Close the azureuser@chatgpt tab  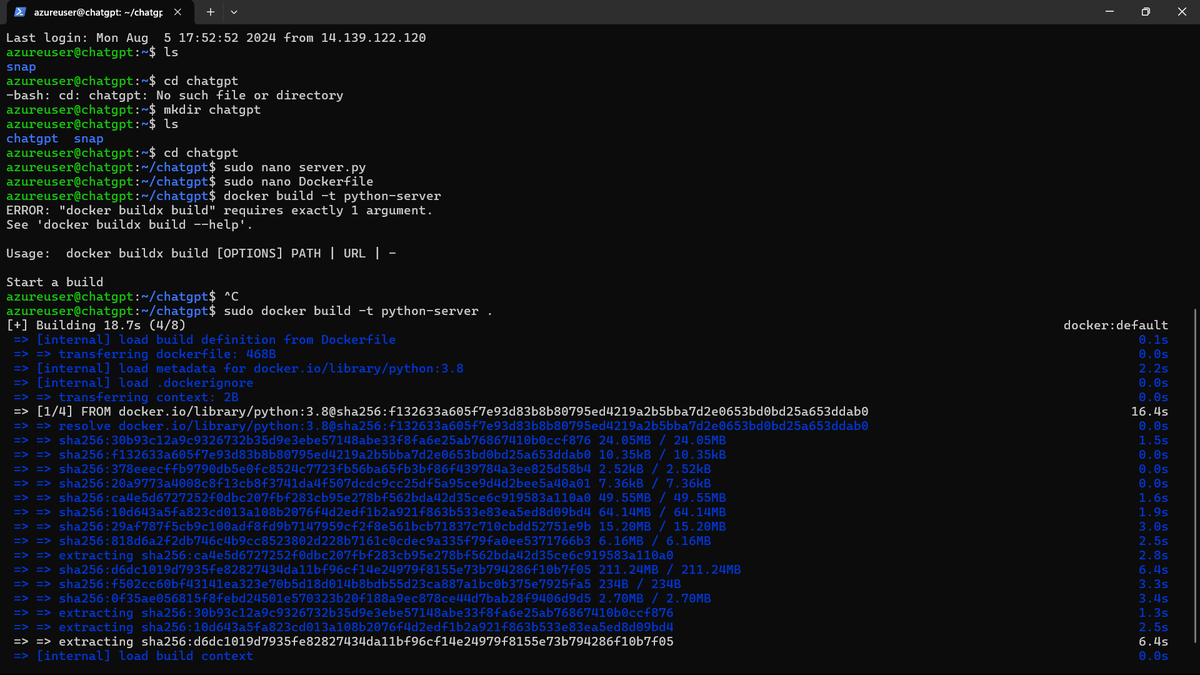click(x=177, y=12)
